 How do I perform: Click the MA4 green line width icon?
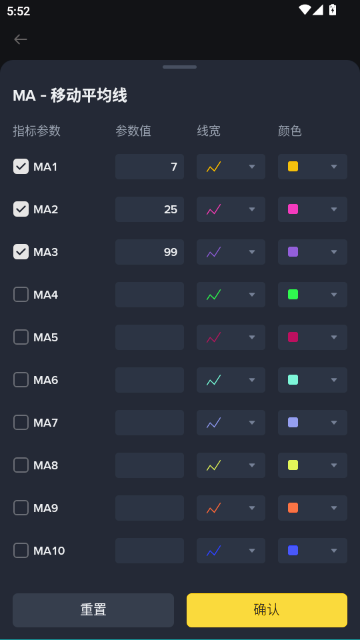point(213,295)
